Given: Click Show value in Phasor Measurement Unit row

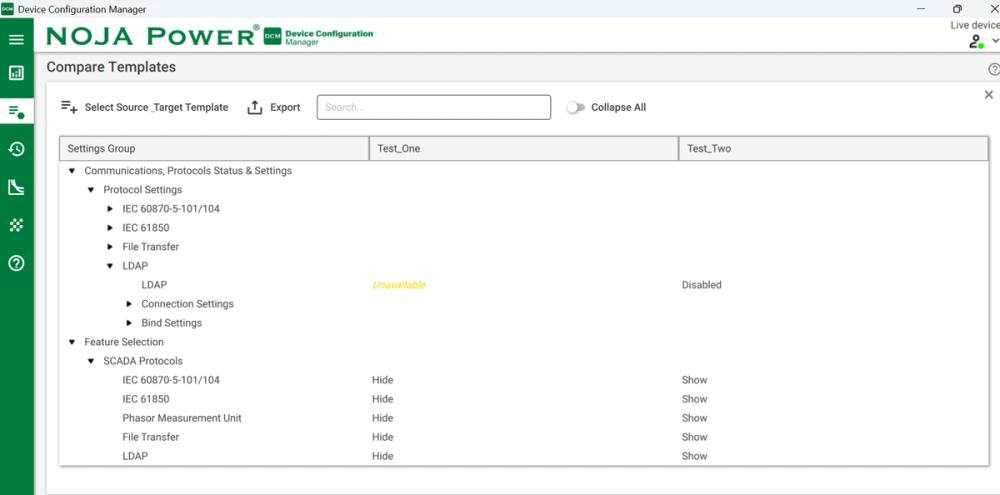Looking at the screenshot, I should (x=695, y=418).
